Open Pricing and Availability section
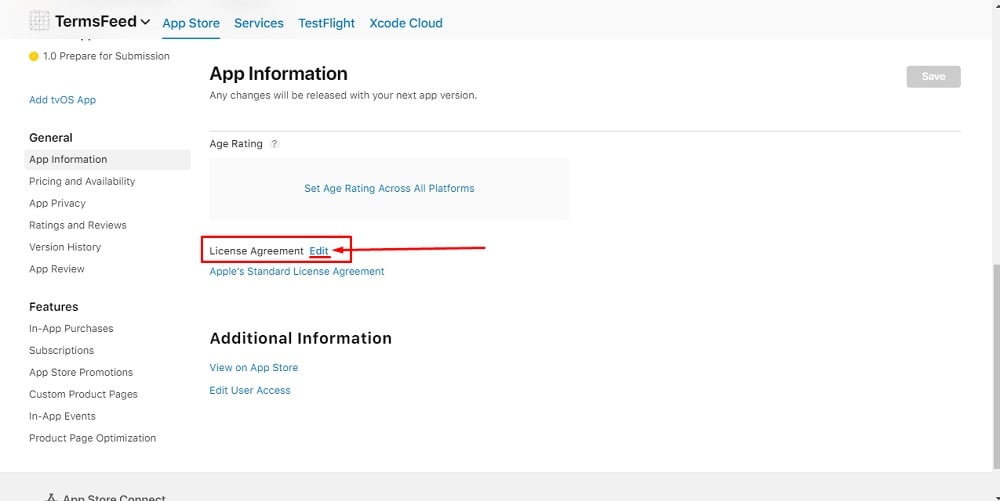 (82, 181)
